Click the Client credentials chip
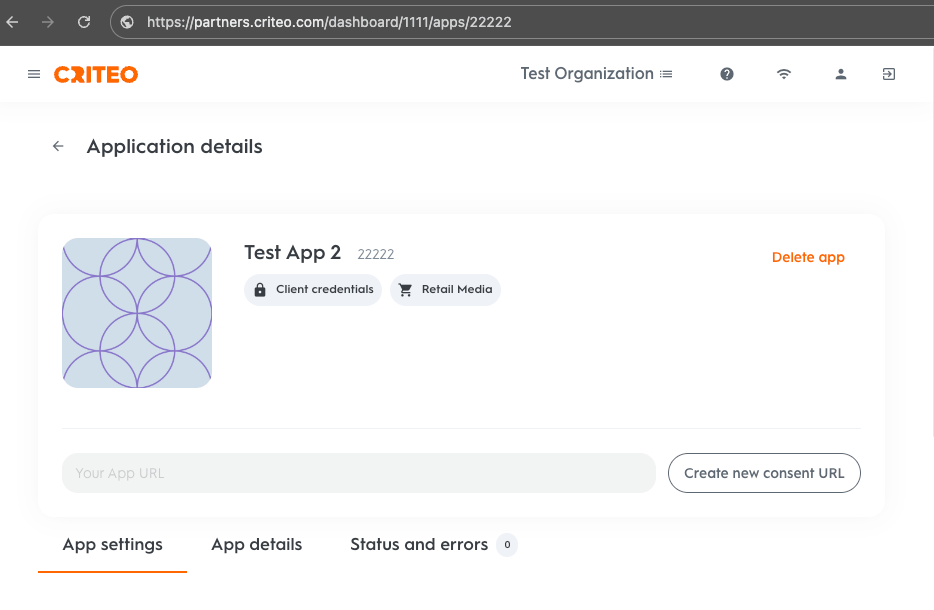This screenshot has height=610, width=934. (x=313, y=290)
